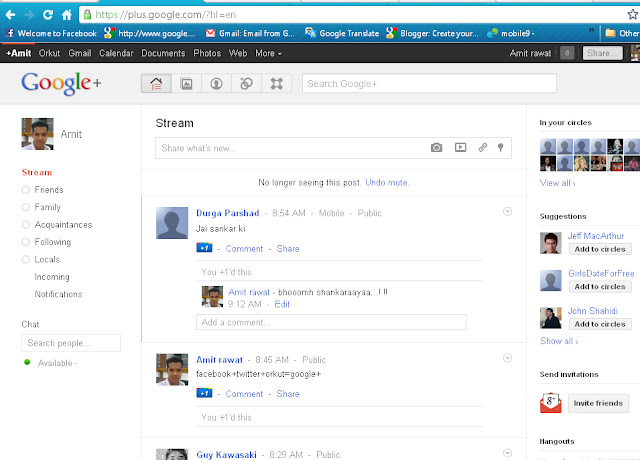The height and width of the screenshot is (460, 640).
Task: Select the Friends circle filter
Action: (42, 190)
